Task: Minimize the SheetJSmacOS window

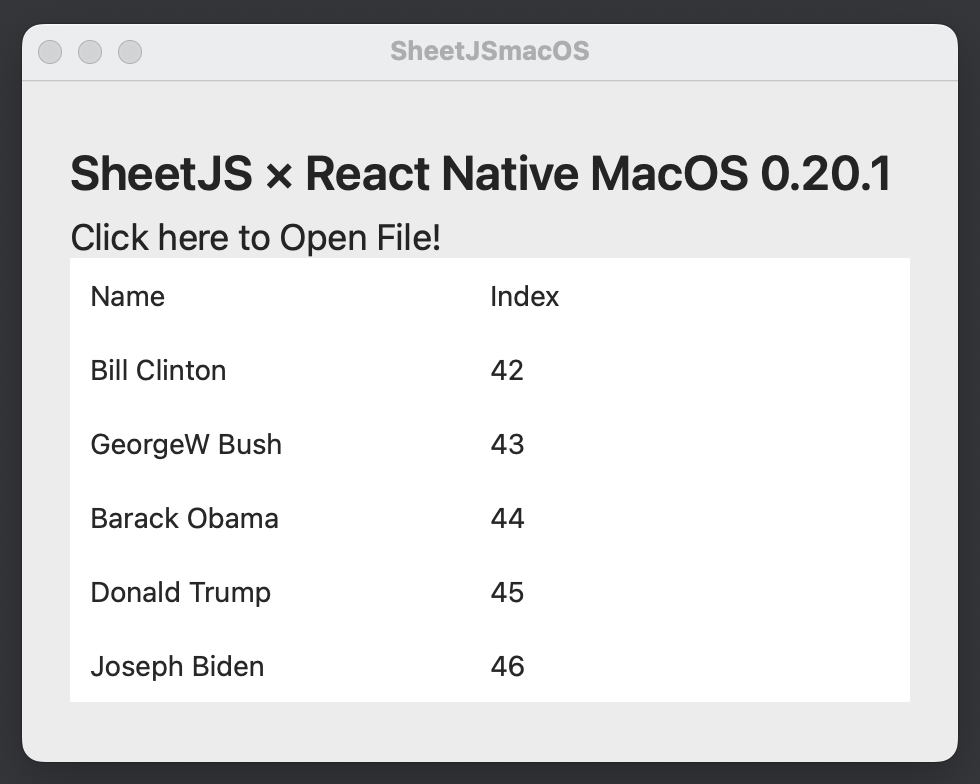Action: 90,52
